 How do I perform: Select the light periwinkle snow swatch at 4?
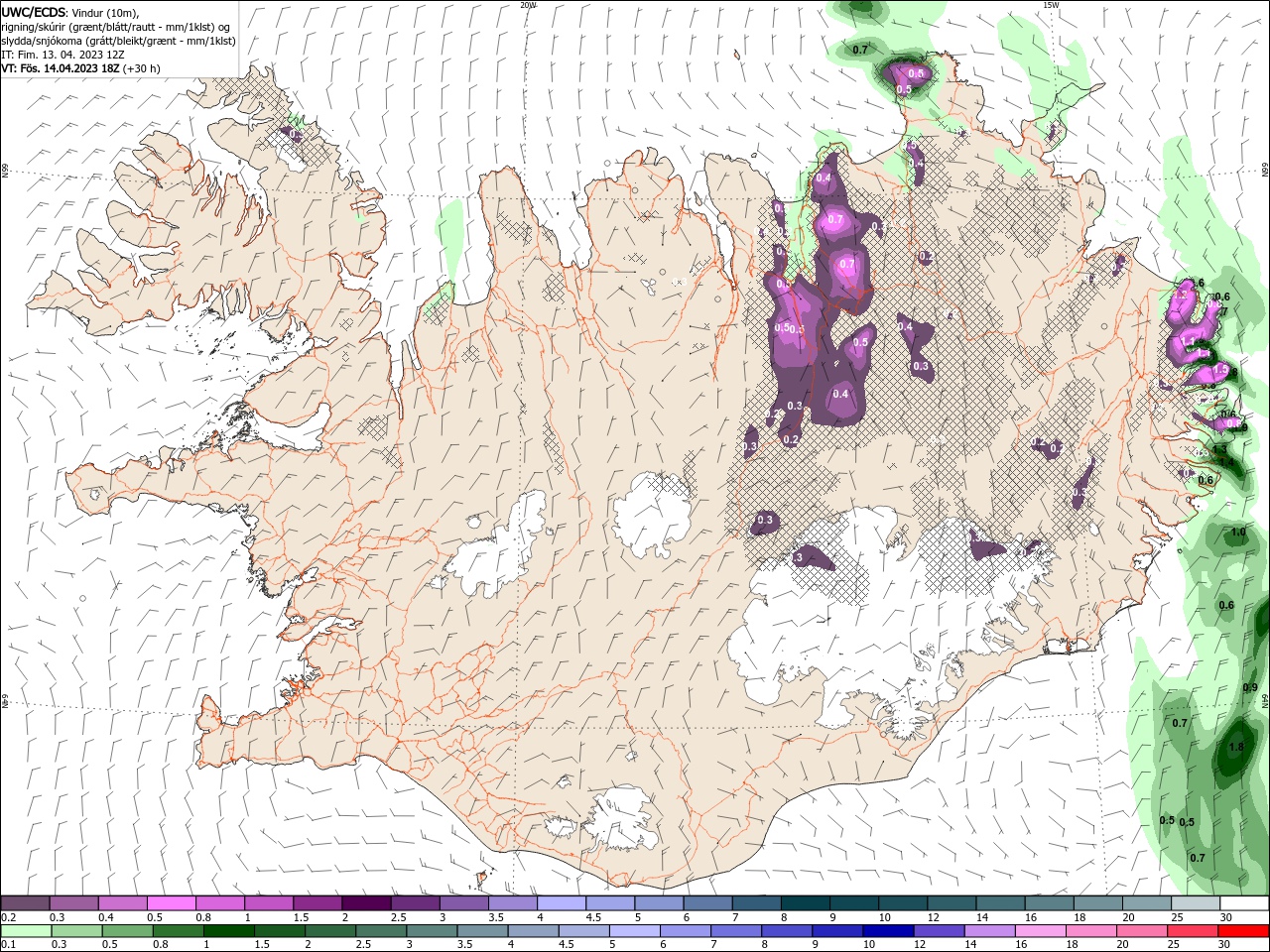point(561,903)
